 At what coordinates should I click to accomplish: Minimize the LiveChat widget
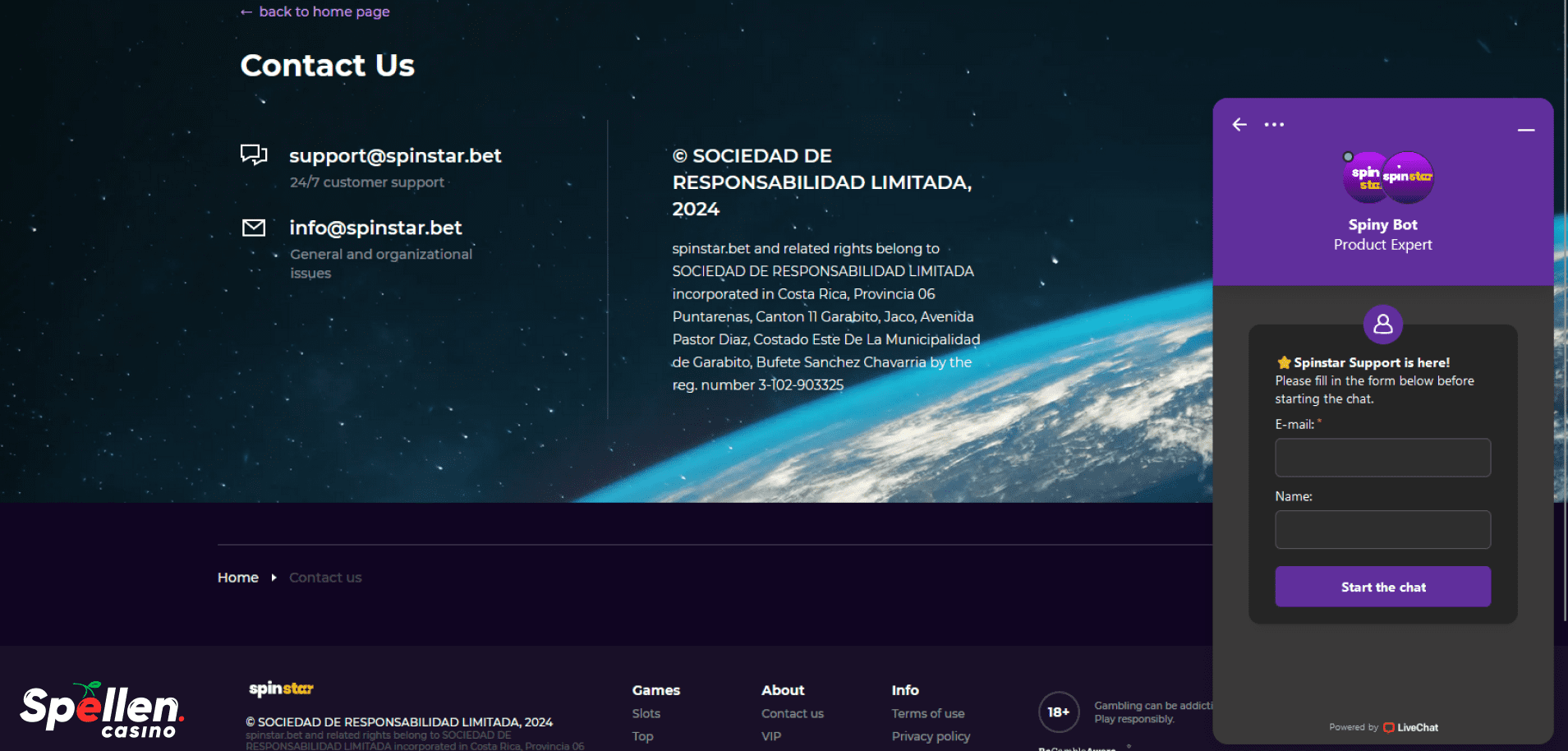pos(1526,130)
